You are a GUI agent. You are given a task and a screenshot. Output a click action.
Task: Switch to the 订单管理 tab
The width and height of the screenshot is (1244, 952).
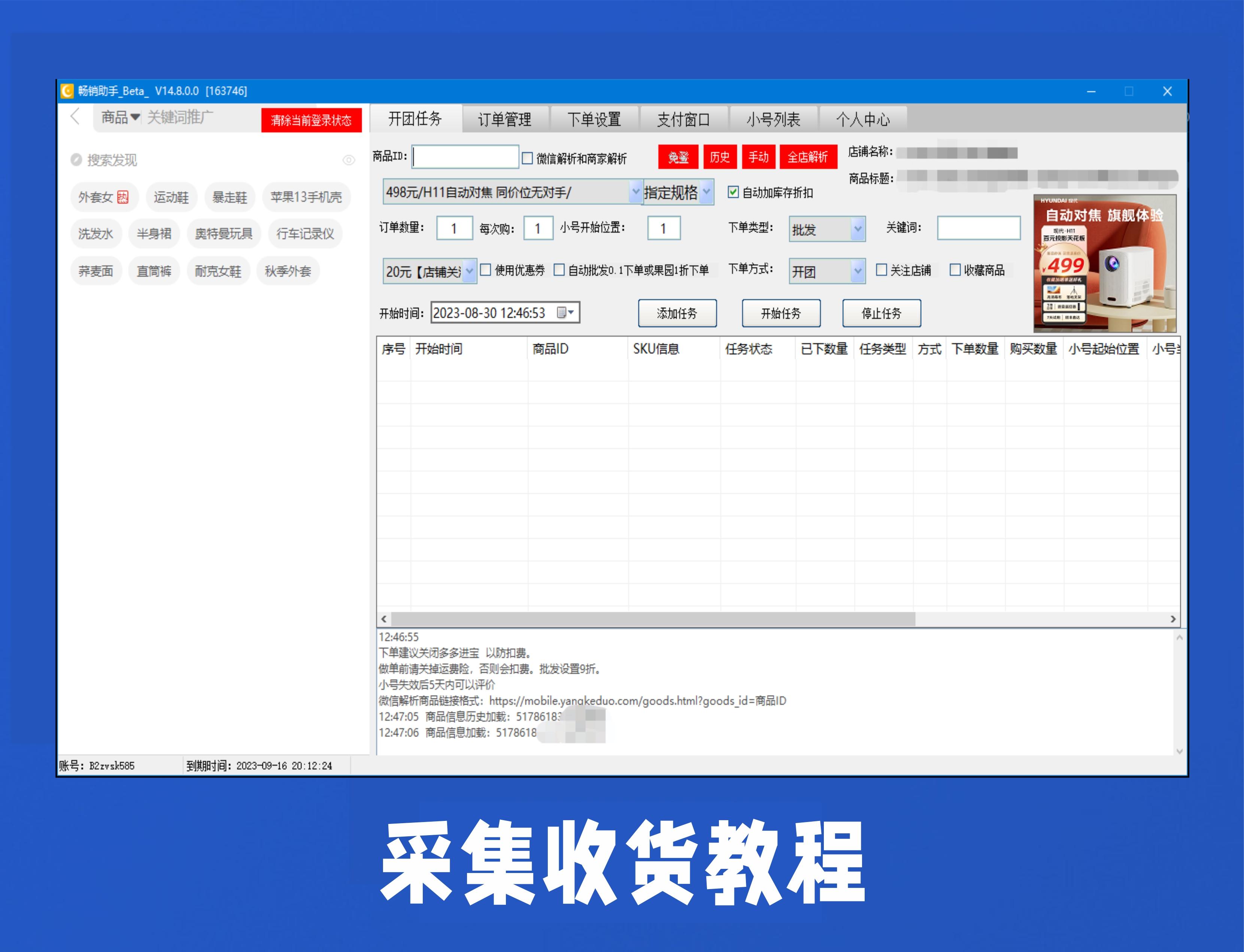coord(505,119)
